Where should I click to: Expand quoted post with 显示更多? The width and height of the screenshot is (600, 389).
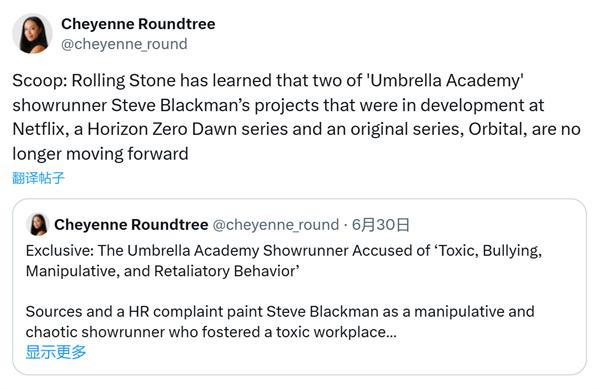pyautogui.click(x=56, y=352)
